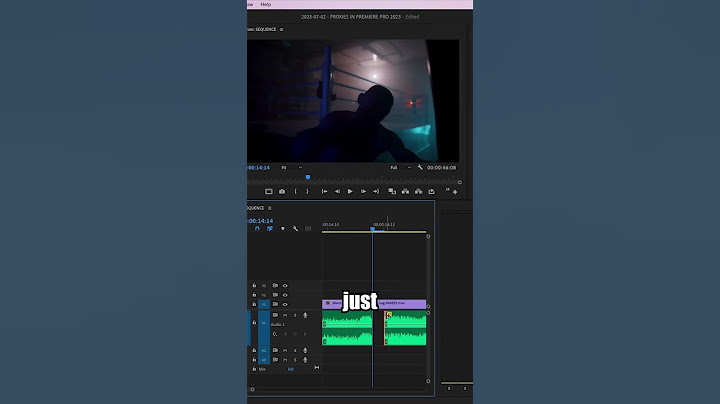The height and width of the screenshot is (404, 720).
Task: Enable voice-over record on A3
Action: coord(305,359)
